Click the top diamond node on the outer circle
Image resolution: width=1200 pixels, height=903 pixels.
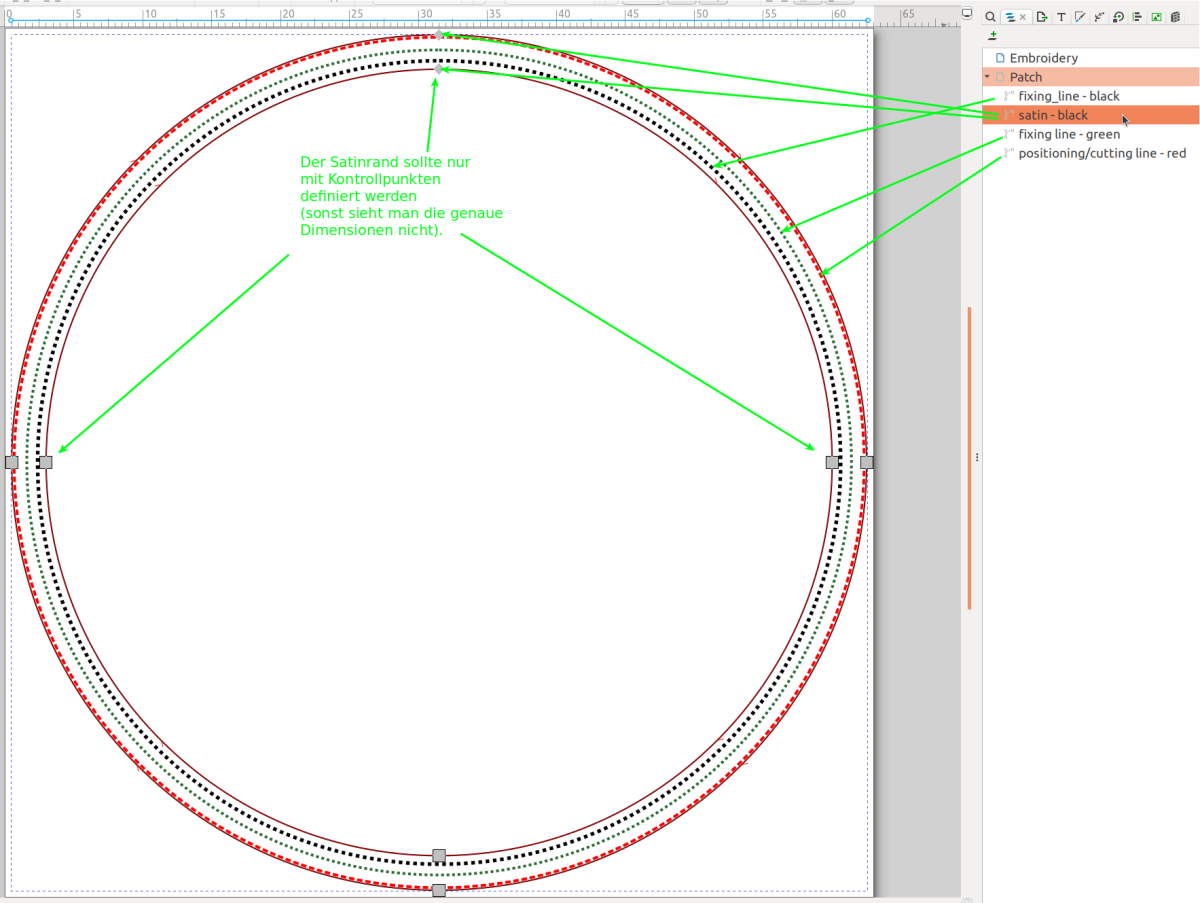pos(439,35)
